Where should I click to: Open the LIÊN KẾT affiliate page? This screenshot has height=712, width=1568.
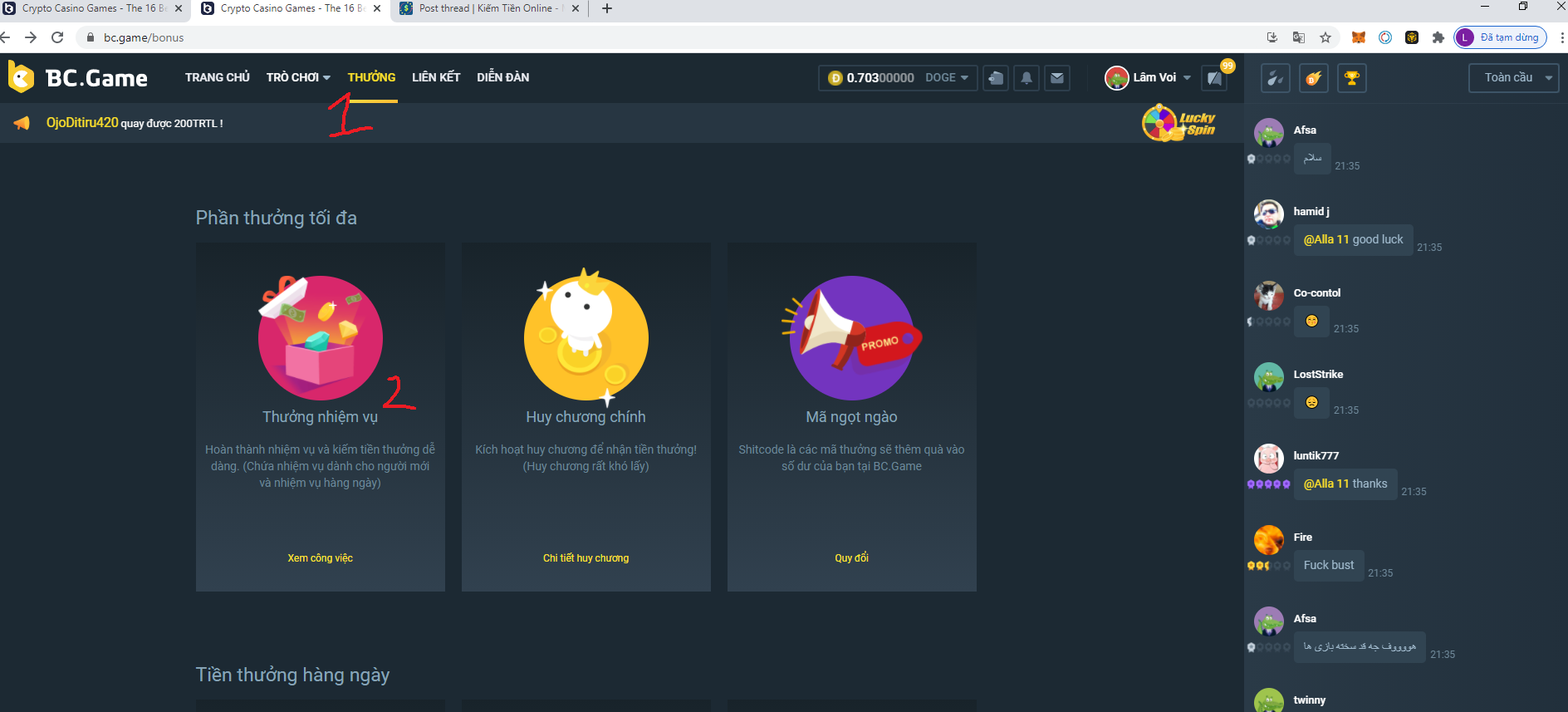tap(436, 77)
